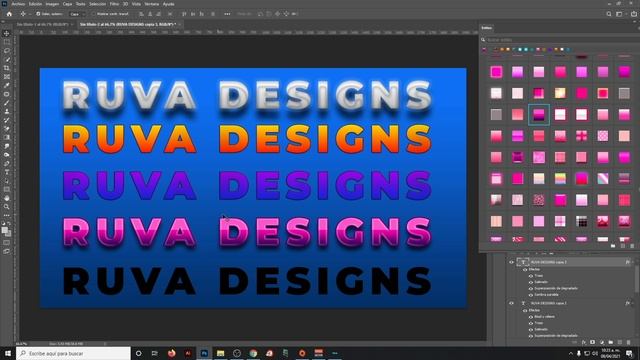Collapse effects of layer with Bisel y relieve
The width and height of the screenshot is (640, 360).
633,303
